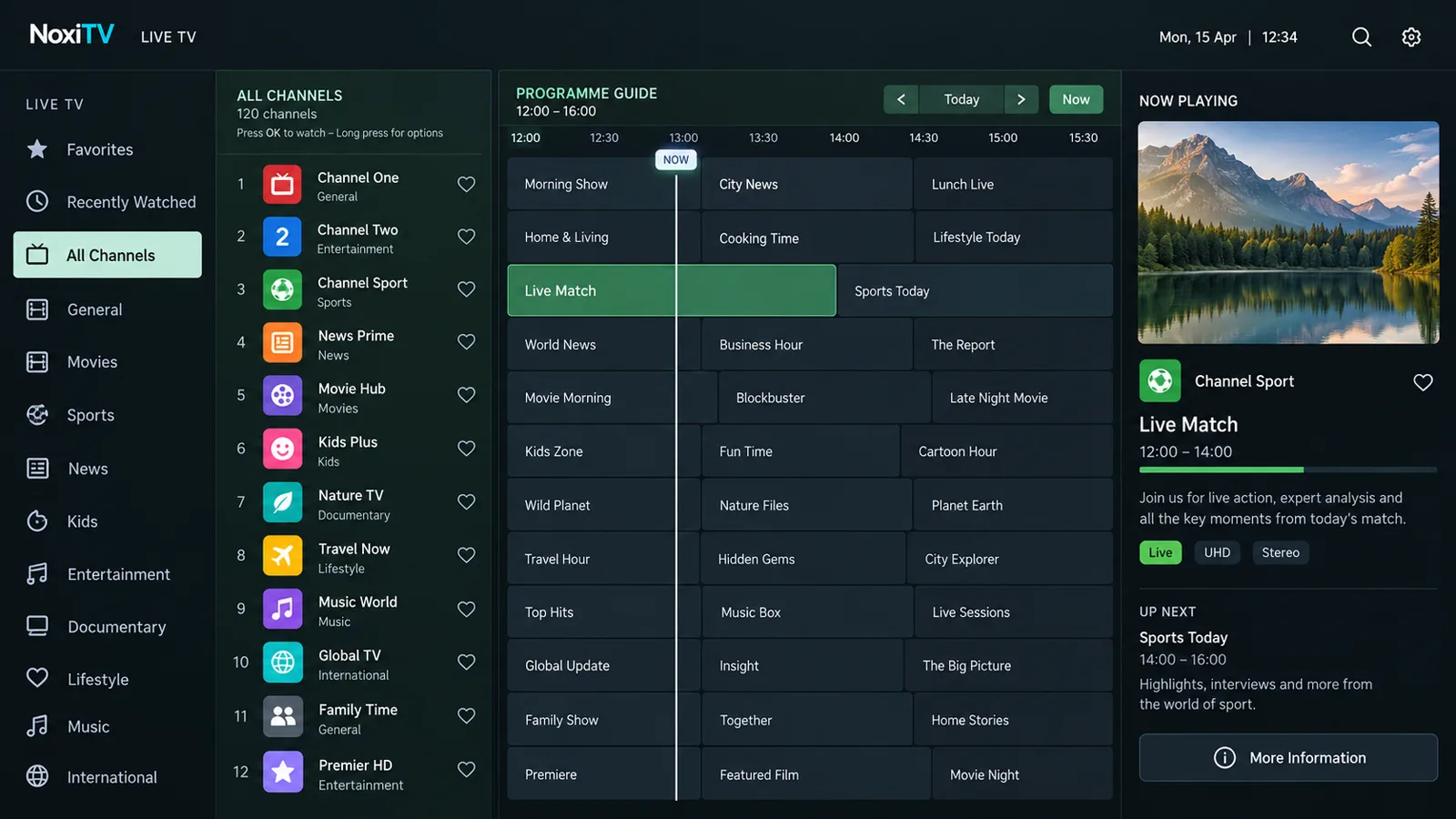Click the Stereo badge
Screen dimensions: 1456x819
(1280, 552)
